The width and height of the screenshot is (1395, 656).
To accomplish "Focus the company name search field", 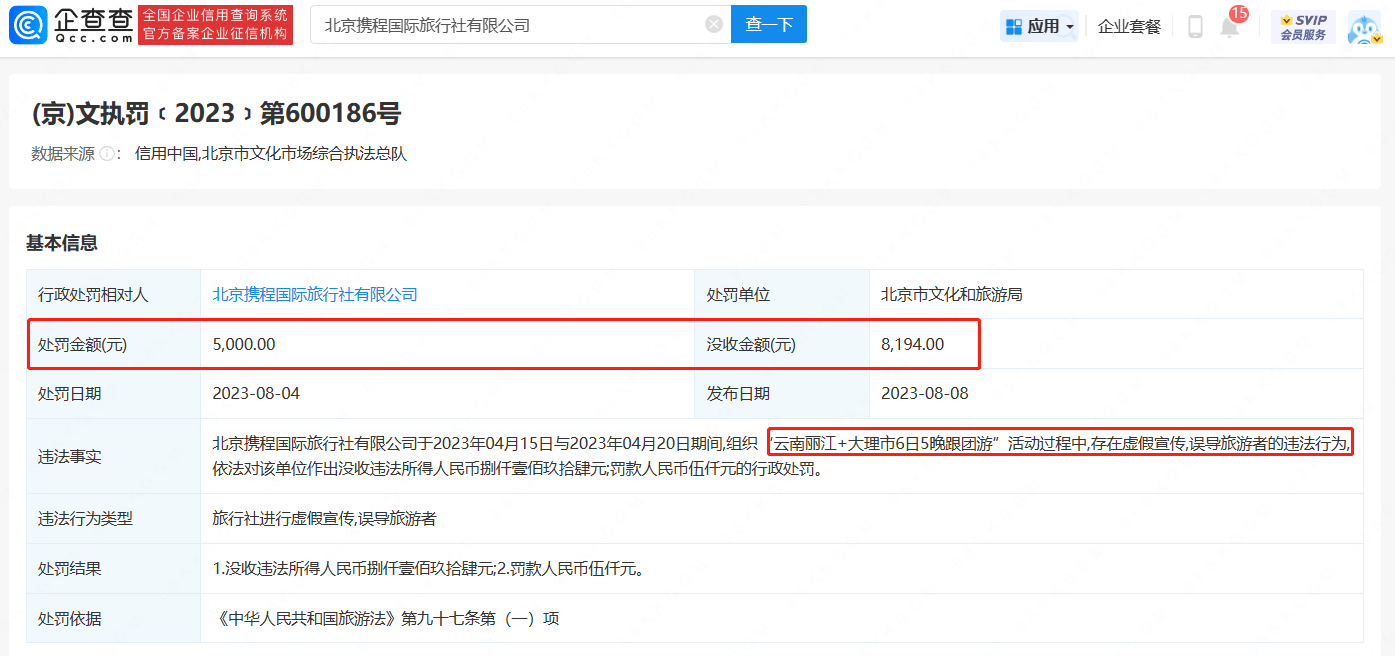I will coord(510,25).
